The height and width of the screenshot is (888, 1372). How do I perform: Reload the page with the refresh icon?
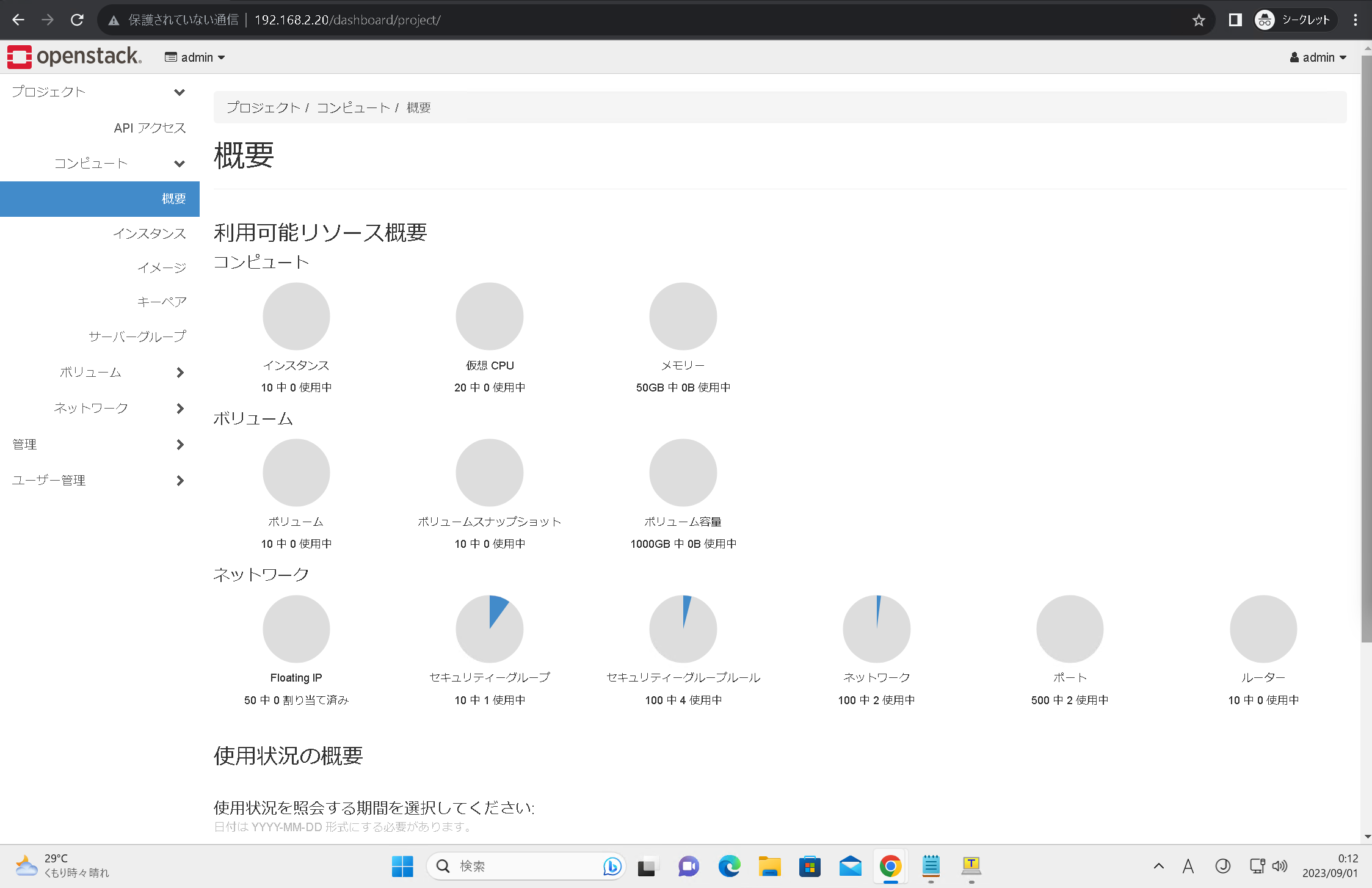pos(77,20)
